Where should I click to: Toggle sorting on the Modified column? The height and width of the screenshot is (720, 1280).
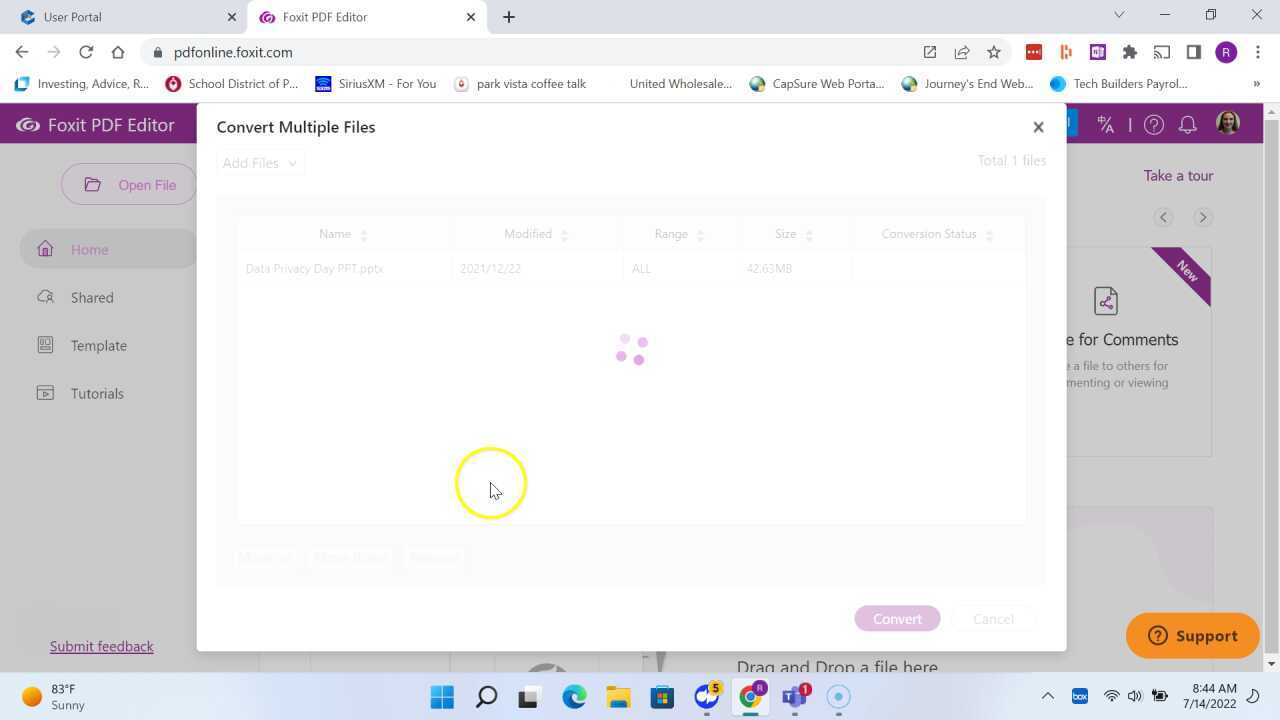coord(564,233)
